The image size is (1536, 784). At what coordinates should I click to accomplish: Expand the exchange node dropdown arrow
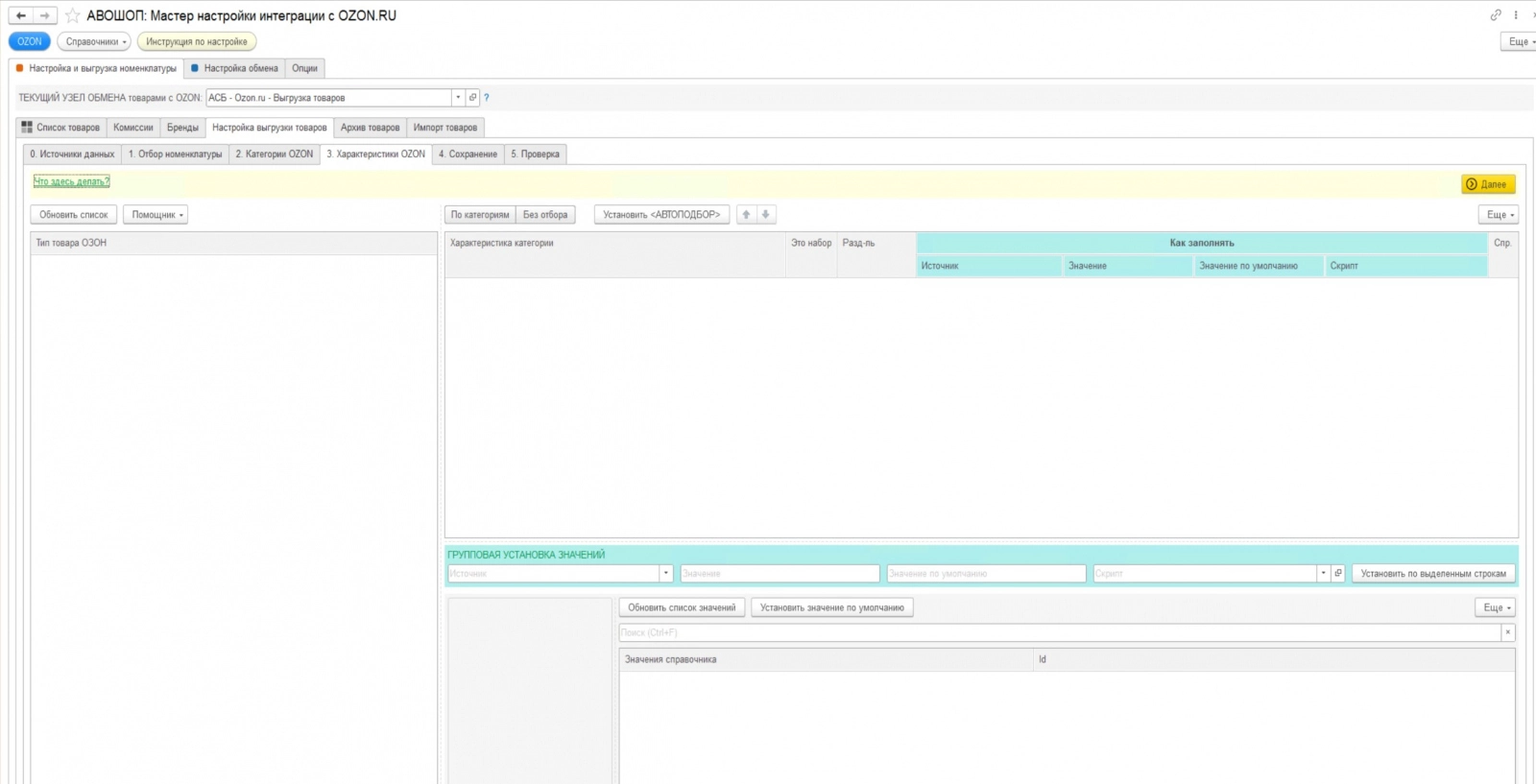click(459, 98)
